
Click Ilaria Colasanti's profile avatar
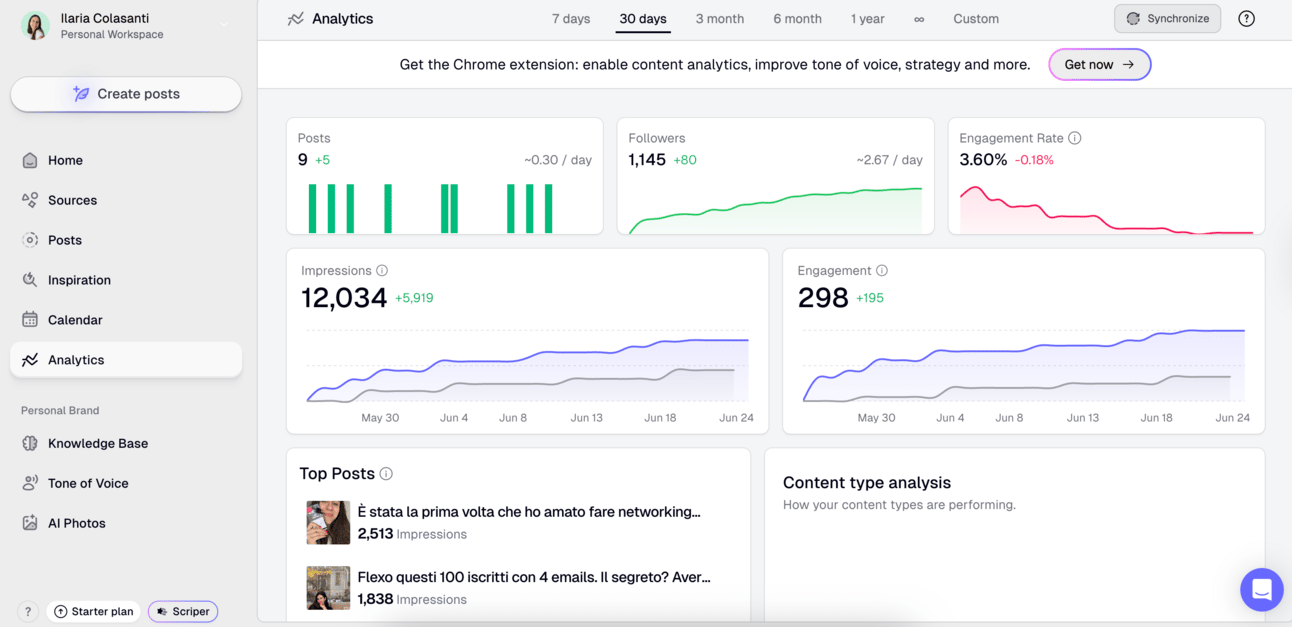click(x=35, y=26)
